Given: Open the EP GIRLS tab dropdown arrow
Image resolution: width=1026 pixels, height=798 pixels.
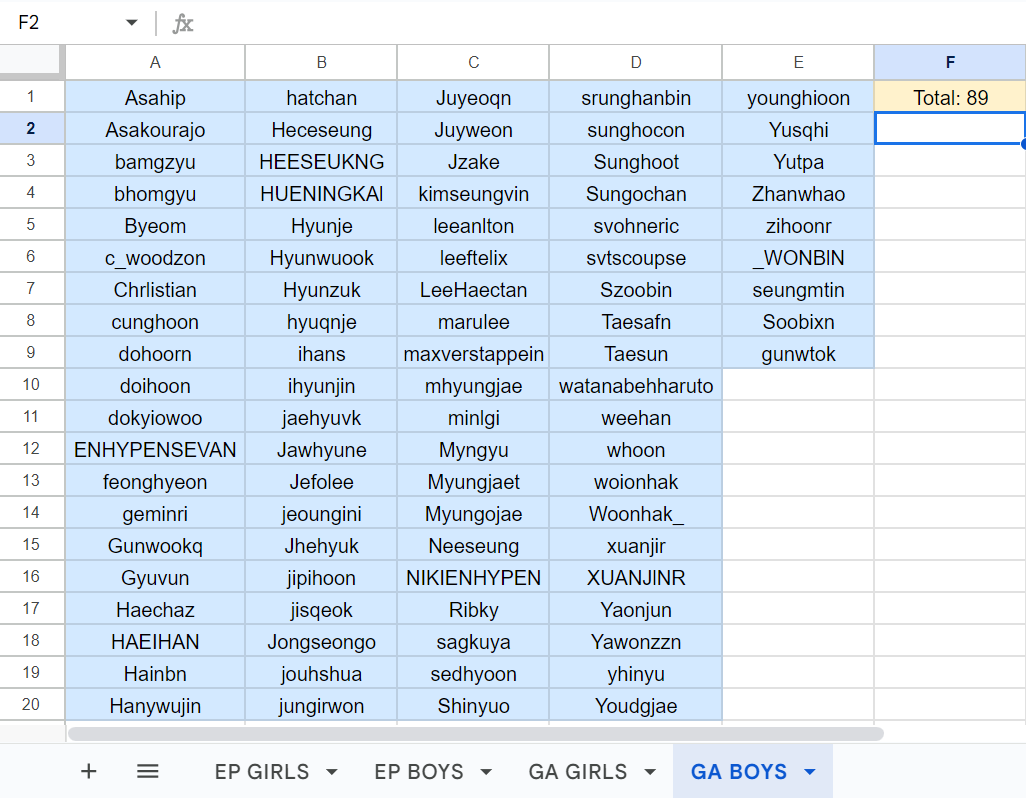Looking at the screenshot, I should [332, 772].
